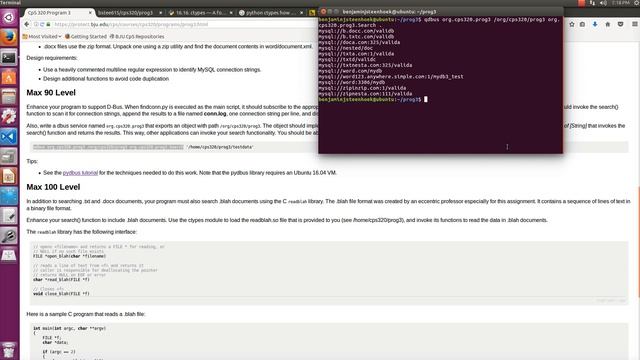Image resolution: width=640 pixels, height=360 pixels.
Task: Click the Max 90 Level heading
Action: point(51,93)
